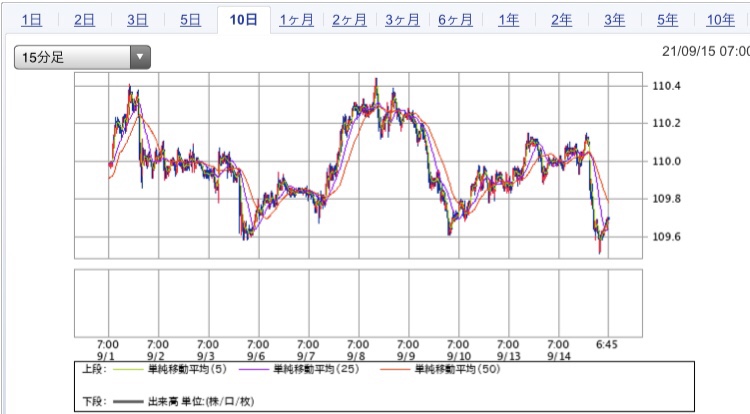The image size is (750, 414).
Task: Click the 9/9 date axis label
Action: click(406, 356)
